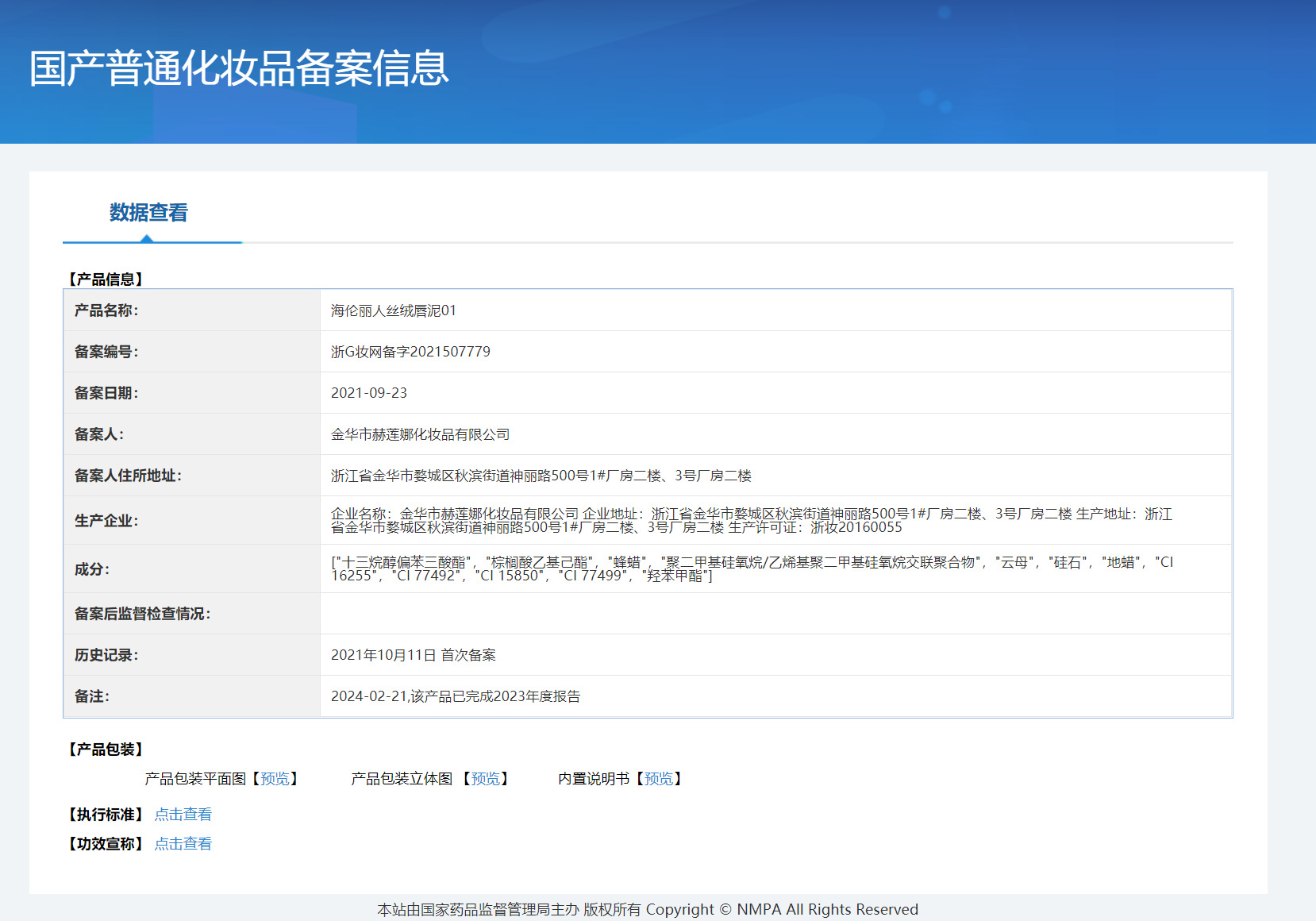Click the 【产品包装】 section heading
This screenshot has width=1316, height=921.
(106, 750)
